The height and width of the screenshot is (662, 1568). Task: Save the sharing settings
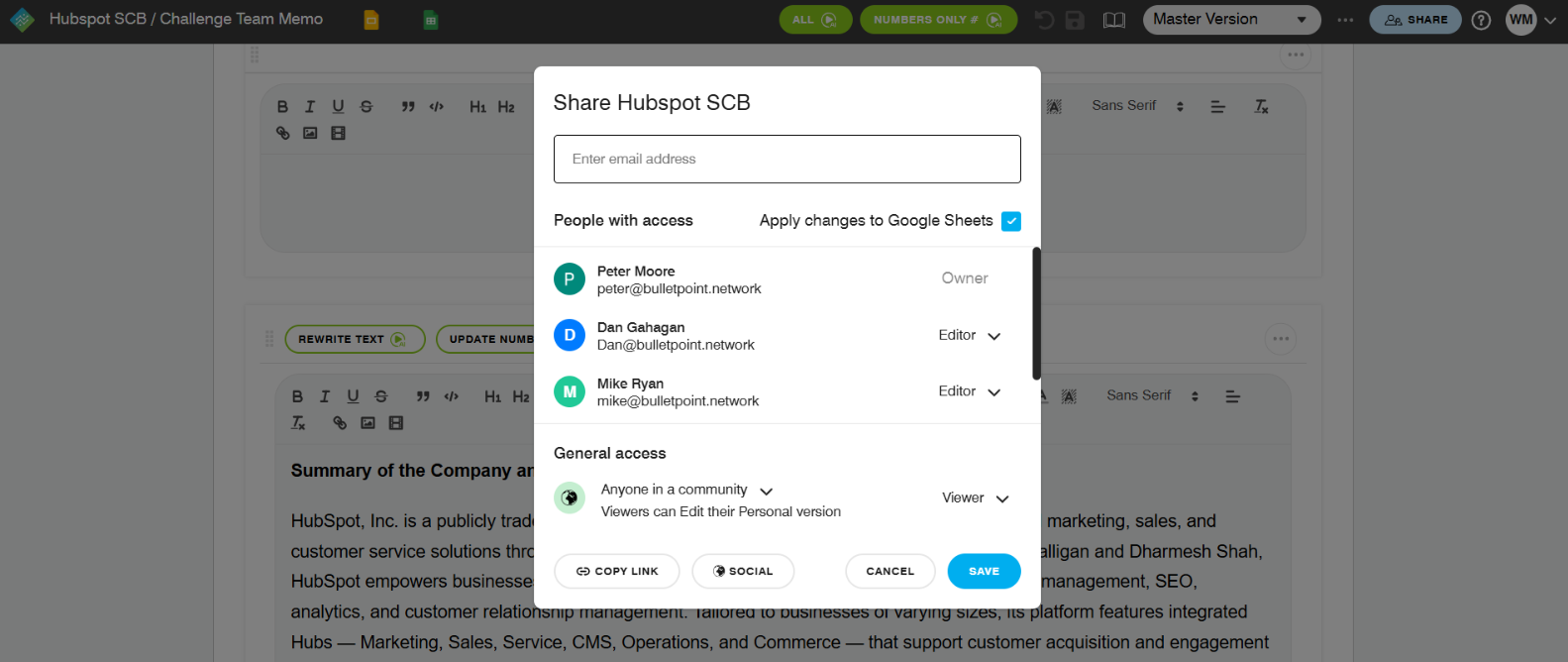coord(984,571)
